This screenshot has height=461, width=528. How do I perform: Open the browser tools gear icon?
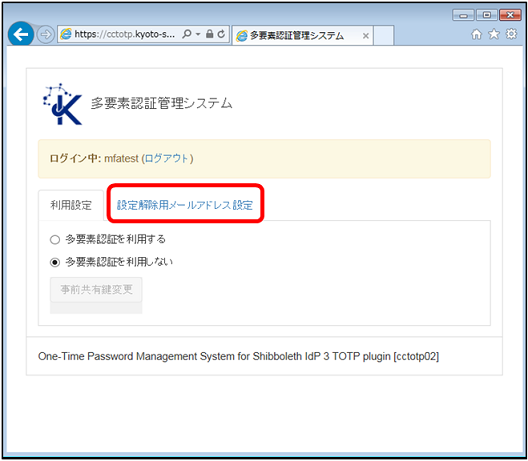[511, 34]
